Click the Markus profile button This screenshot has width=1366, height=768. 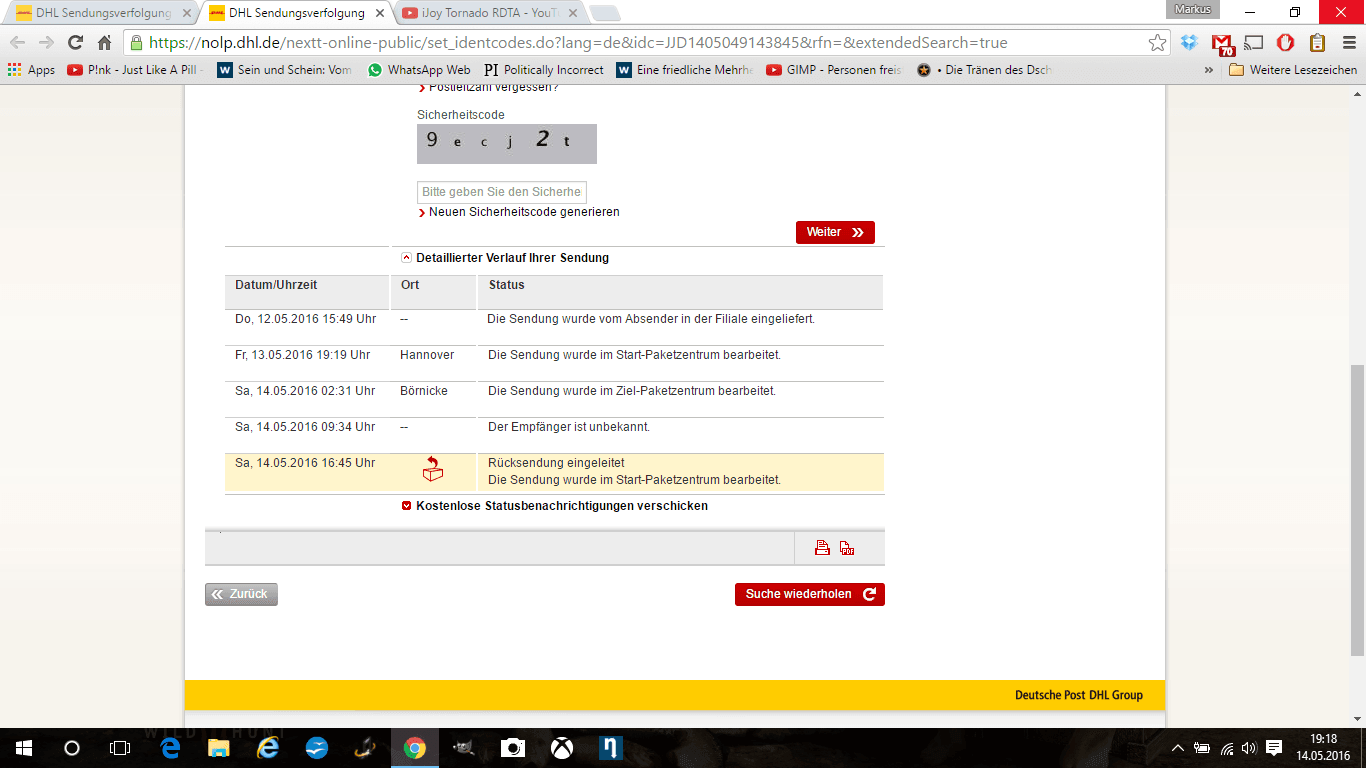1193,9
